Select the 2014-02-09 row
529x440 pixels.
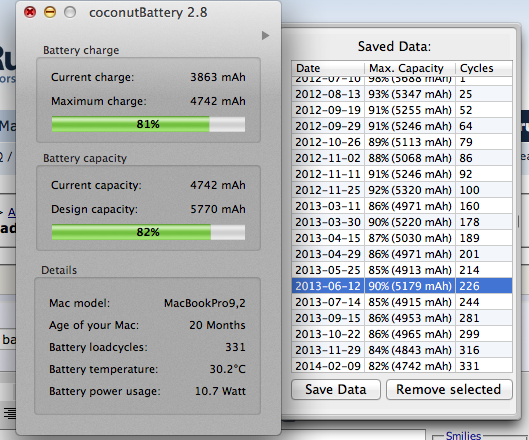(x=402, y=366)
